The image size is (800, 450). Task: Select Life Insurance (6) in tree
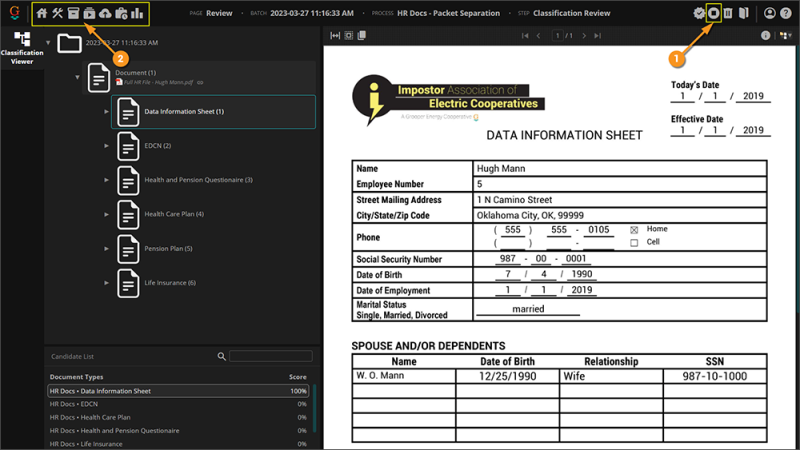coord(170,283)
